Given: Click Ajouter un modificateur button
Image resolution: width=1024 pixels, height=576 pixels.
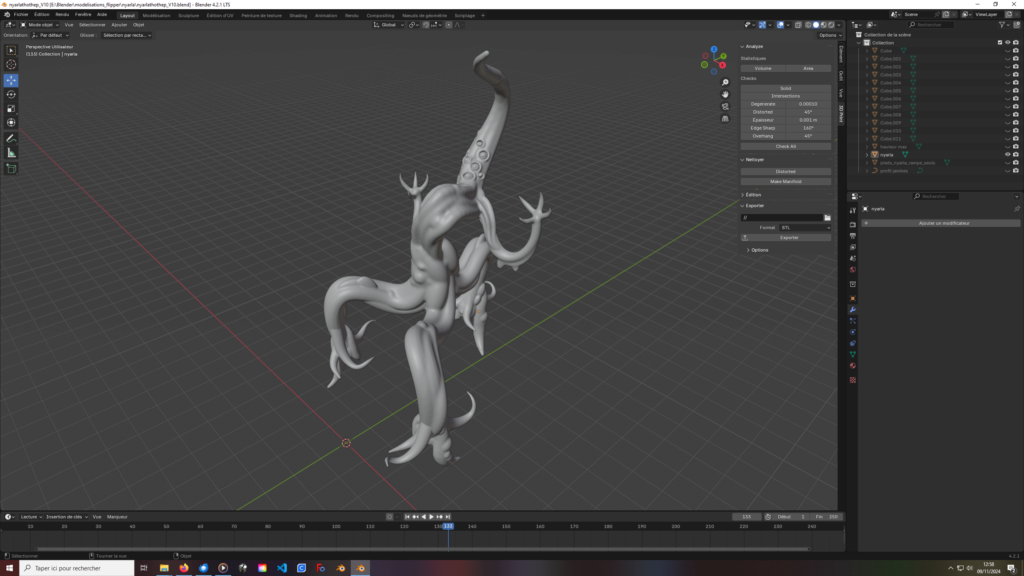Looking at the screenshot, I should 940,223.
